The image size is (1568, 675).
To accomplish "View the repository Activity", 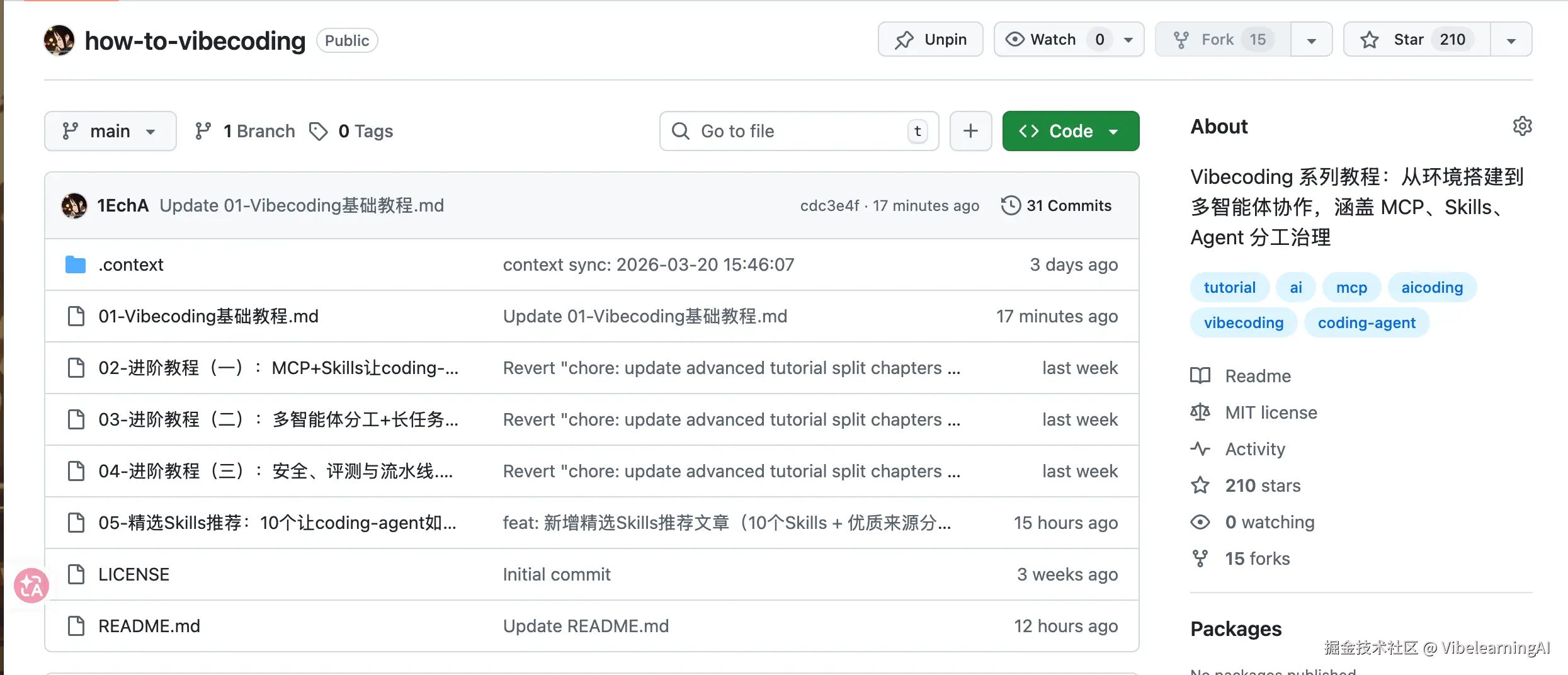I will (x=1254, y=448).
